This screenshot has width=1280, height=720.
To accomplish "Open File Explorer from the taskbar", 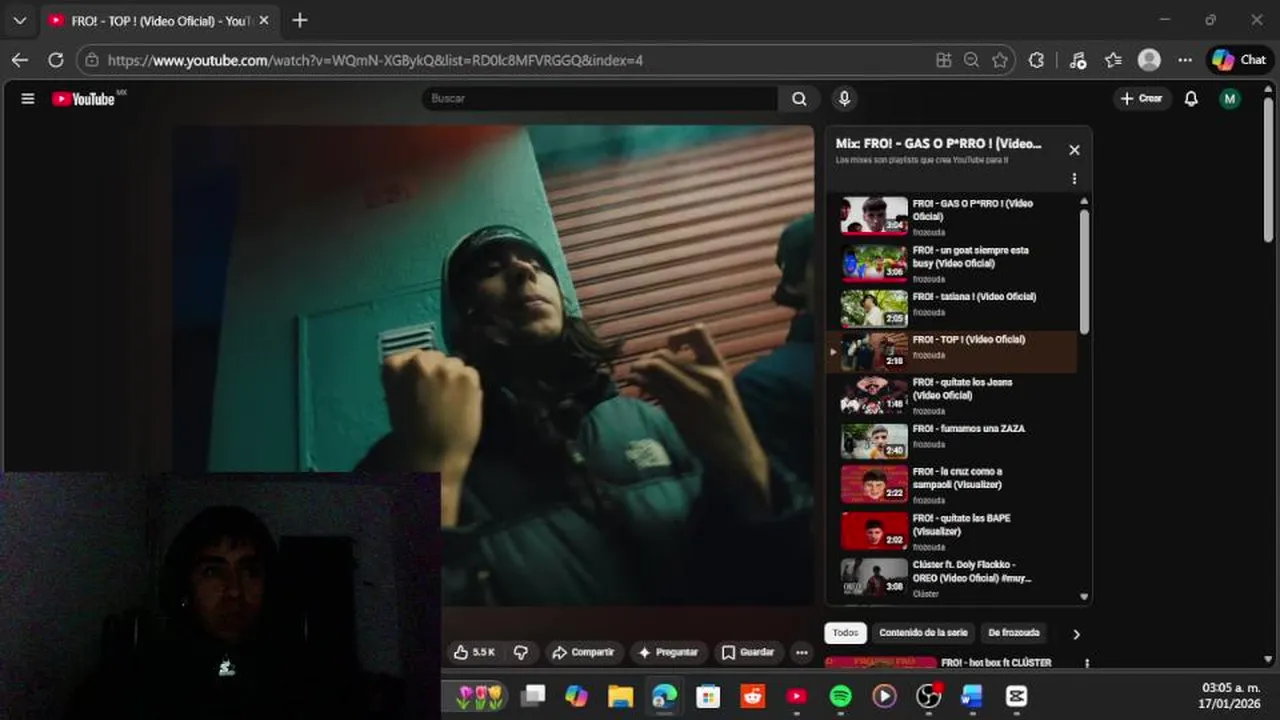I will 620,696.
